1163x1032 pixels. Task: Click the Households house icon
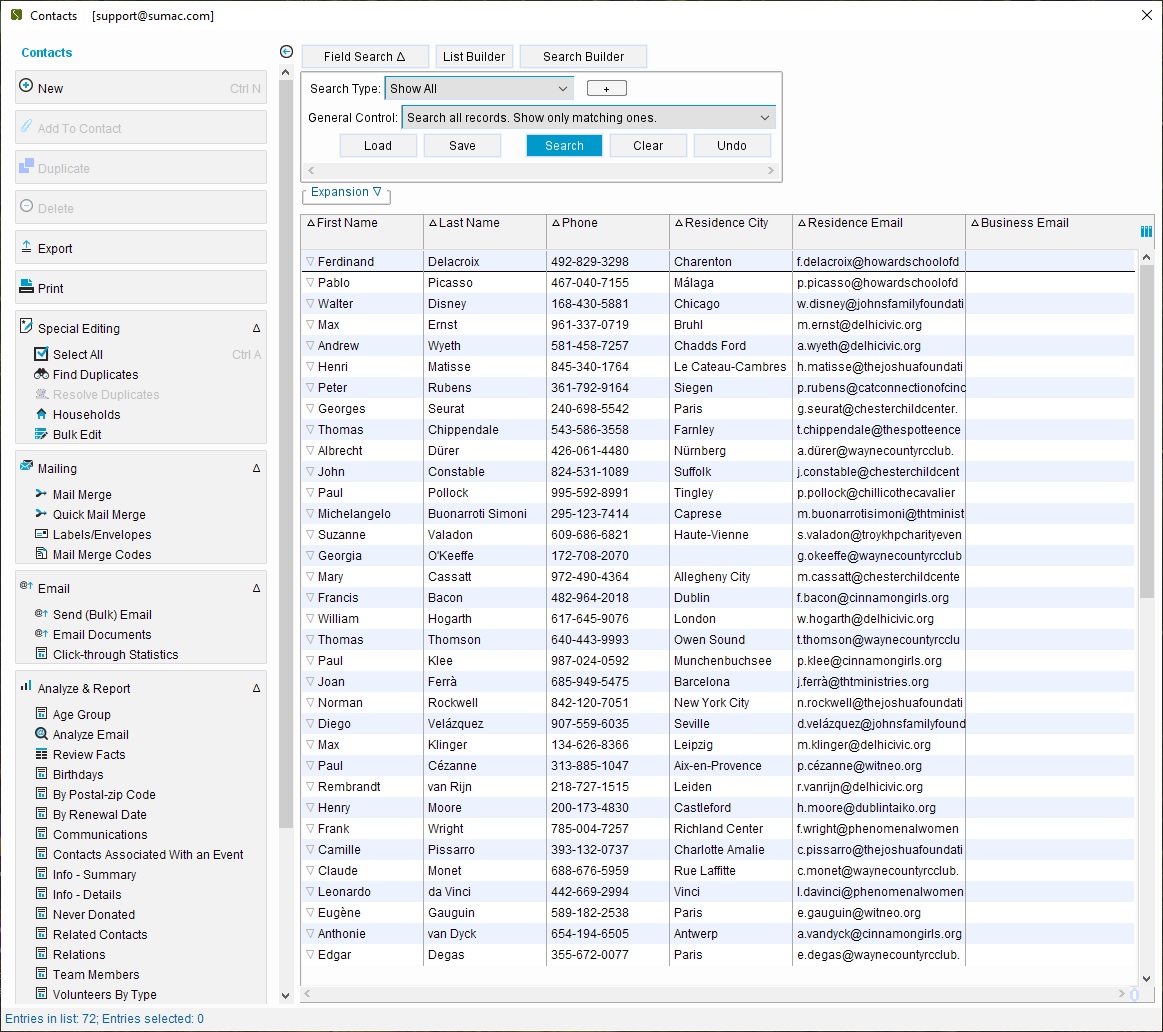coord(42,414)
